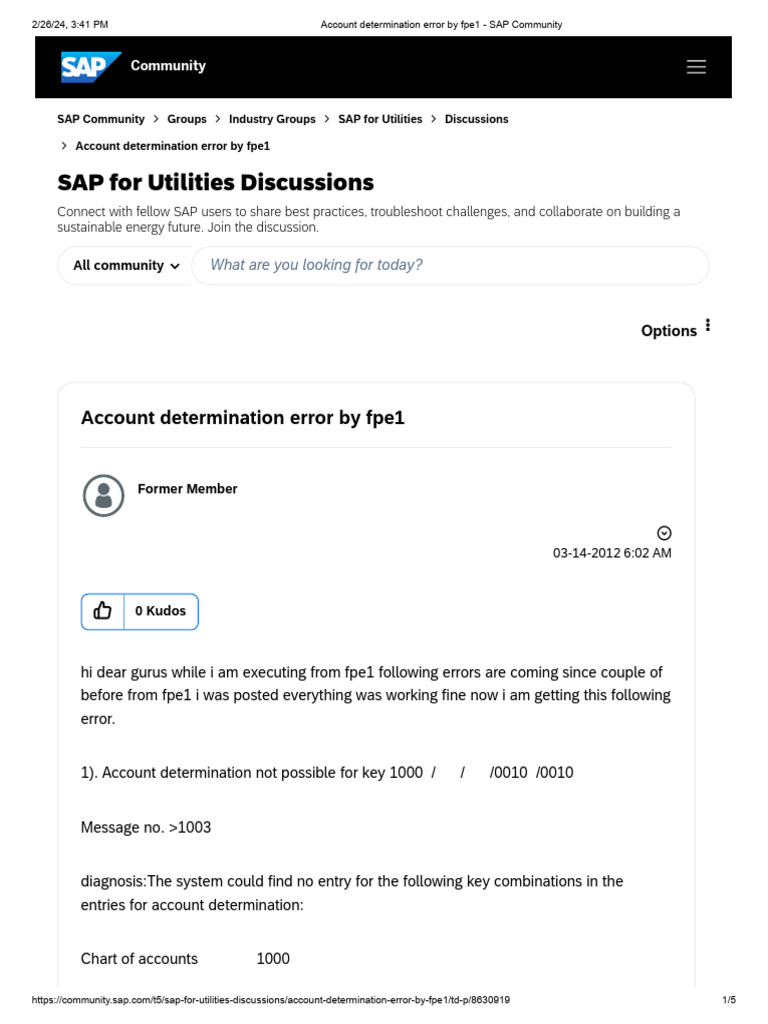The width and height of the screenshot is (768, 1024).
Task: Click the post timestamp 03-14-2012 6:02 AM
Action: (x=612, y=553)
